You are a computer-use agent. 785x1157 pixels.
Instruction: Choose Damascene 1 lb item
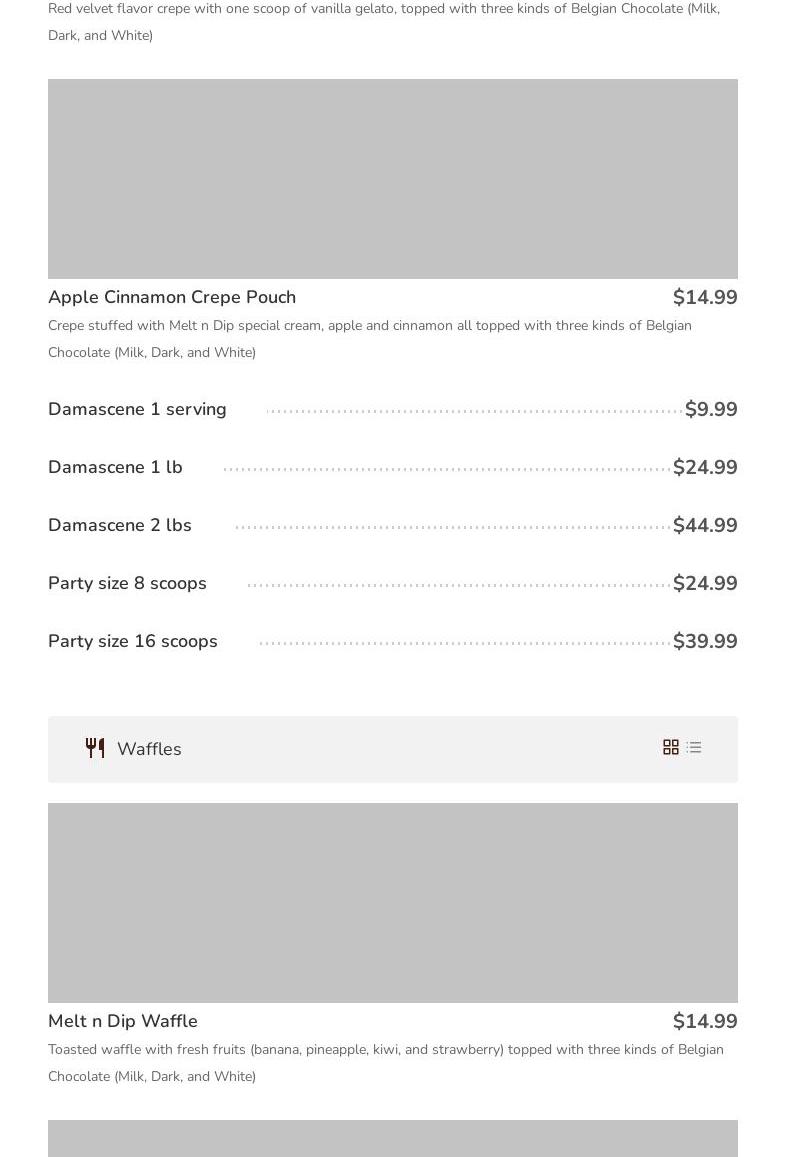115,467
